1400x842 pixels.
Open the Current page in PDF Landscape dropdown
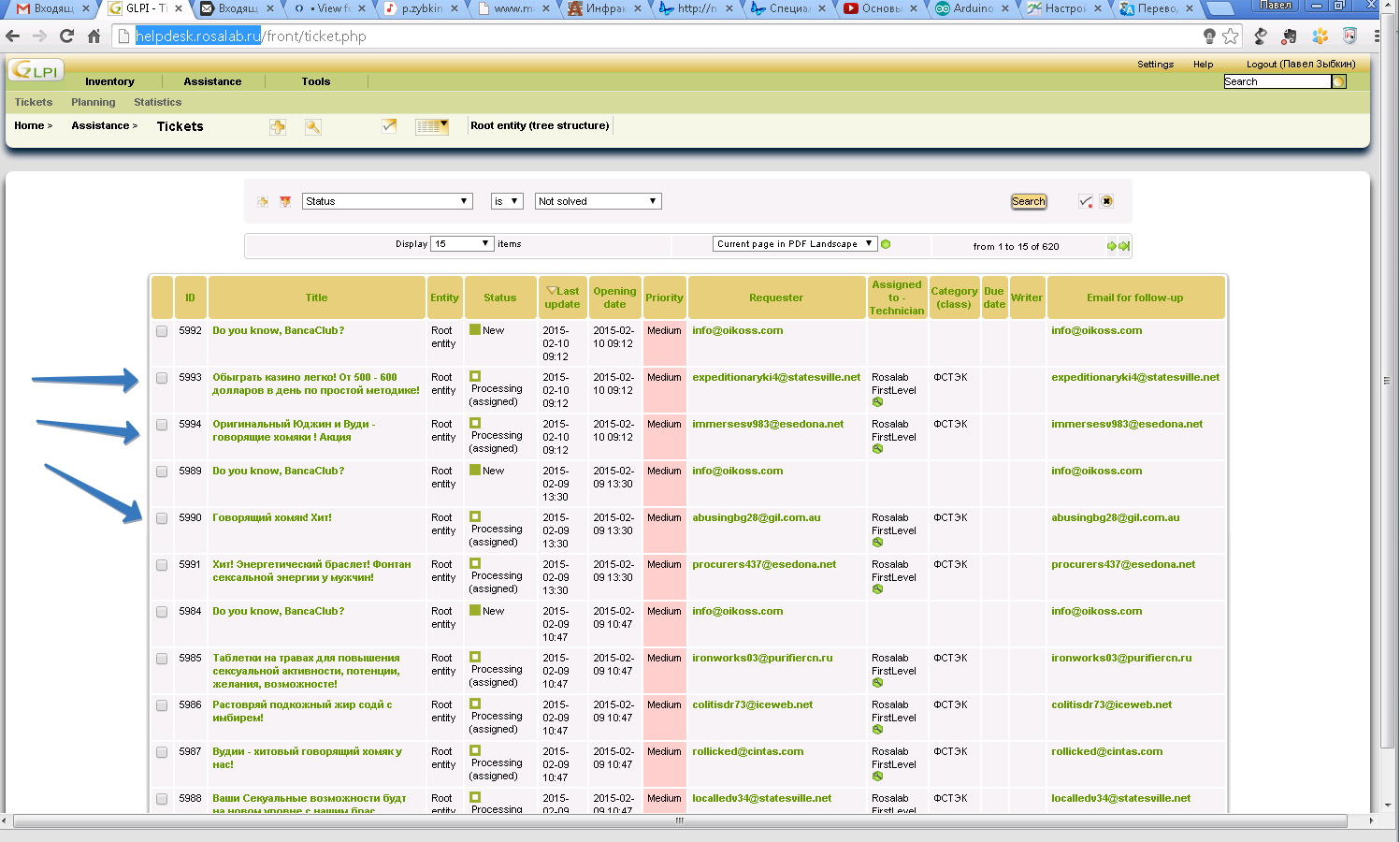(x=795, y=244)
